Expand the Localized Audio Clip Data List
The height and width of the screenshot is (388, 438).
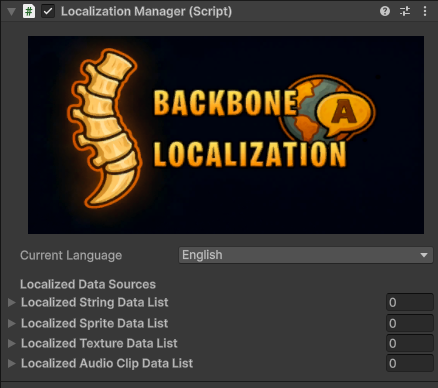(x=12, y=363)
